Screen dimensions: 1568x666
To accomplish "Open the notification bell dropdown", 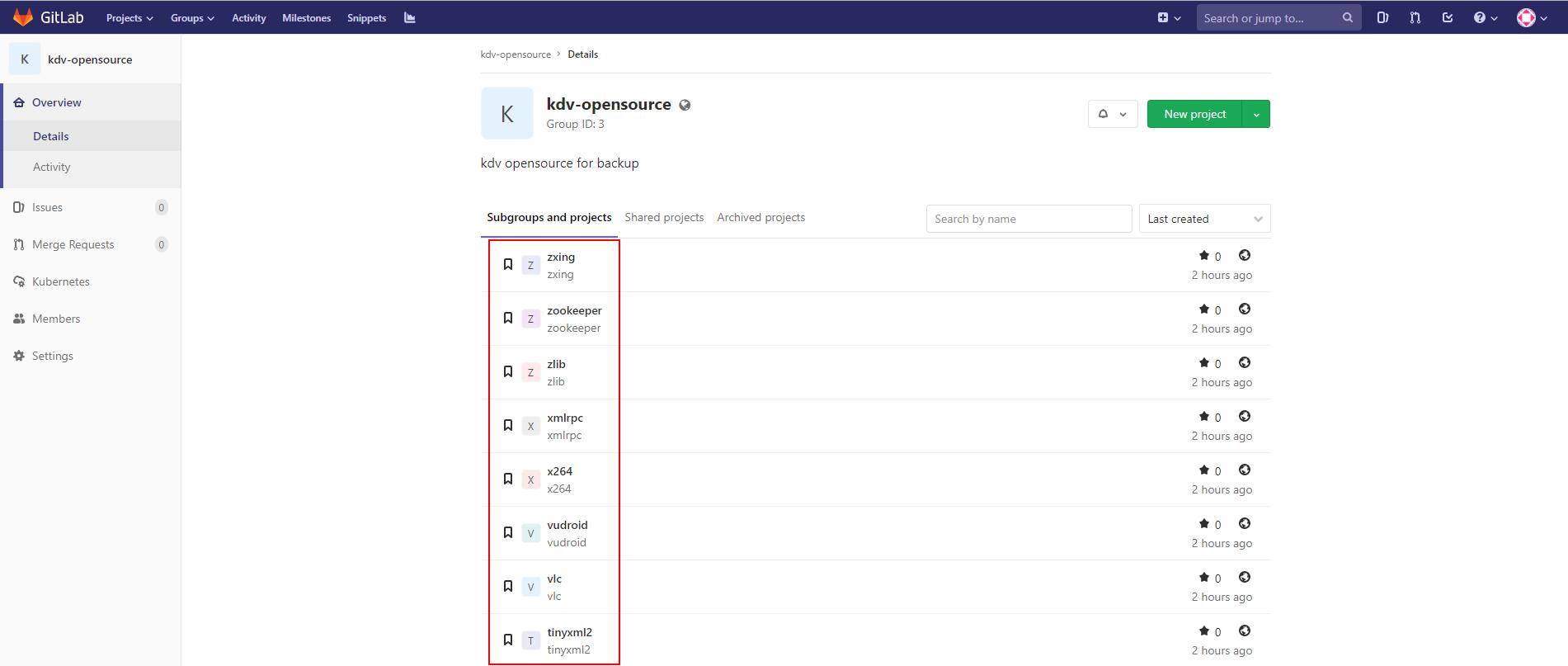I will click(x=1113, y=114).
